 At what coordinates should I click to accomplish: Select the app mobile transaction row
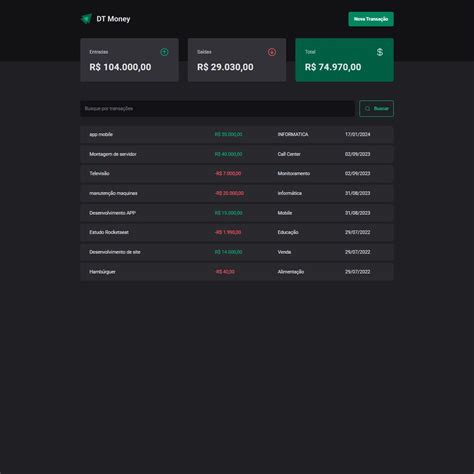click(x=237, y=134)
